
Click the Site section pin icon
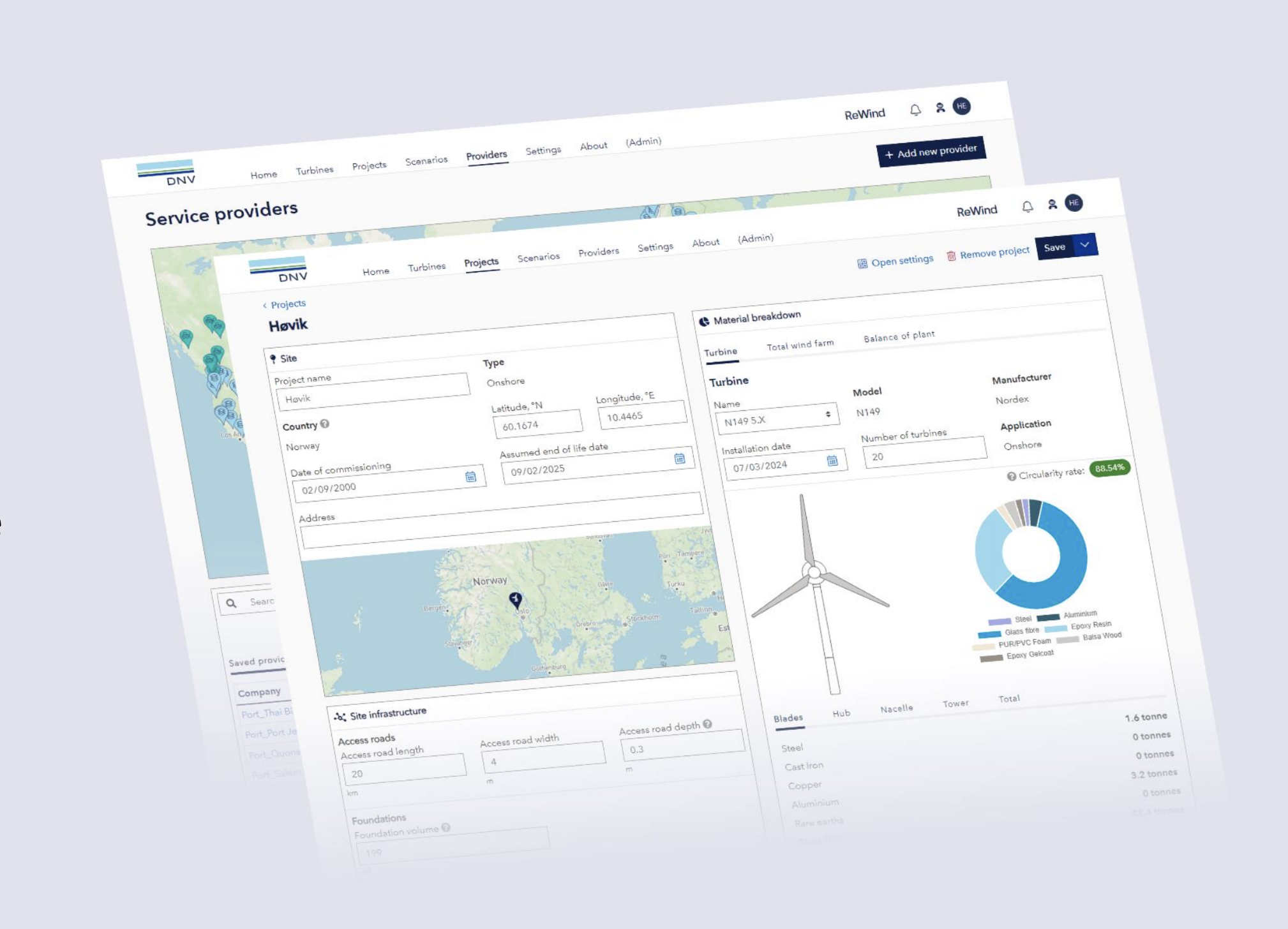[273, 359]
